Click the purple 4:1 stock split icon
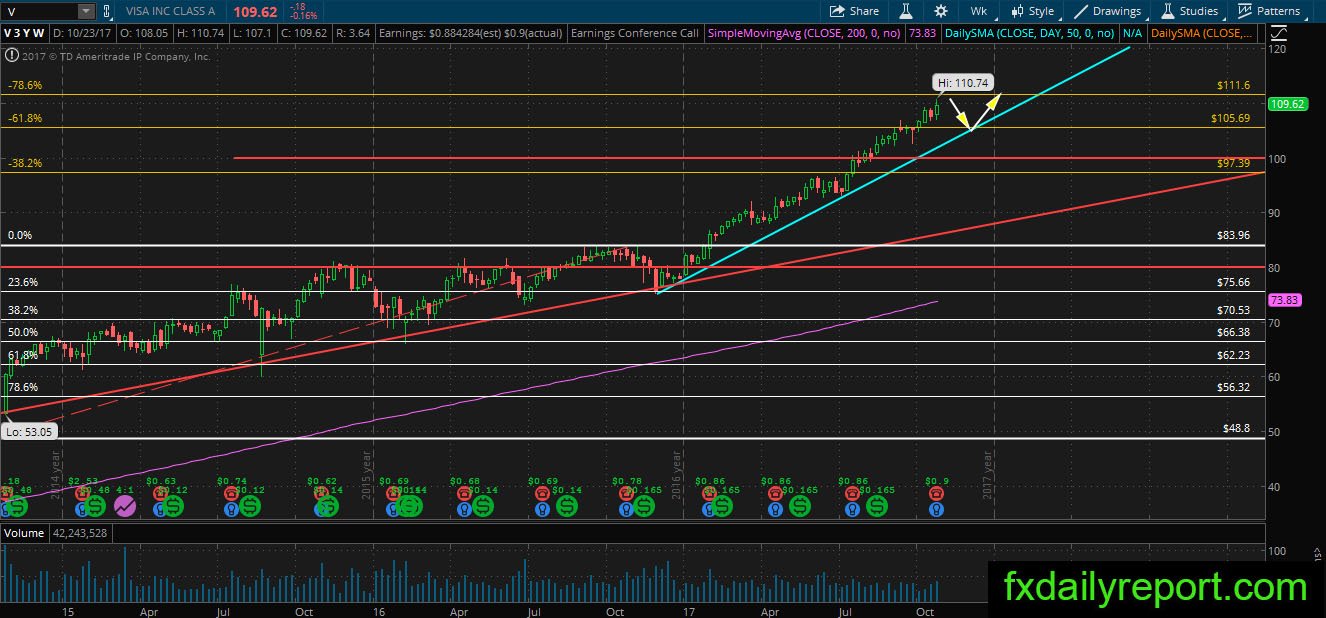Image resolution: width=1326 pixels, height=618 pixels. pyautogui.click(x=125, y=507)
